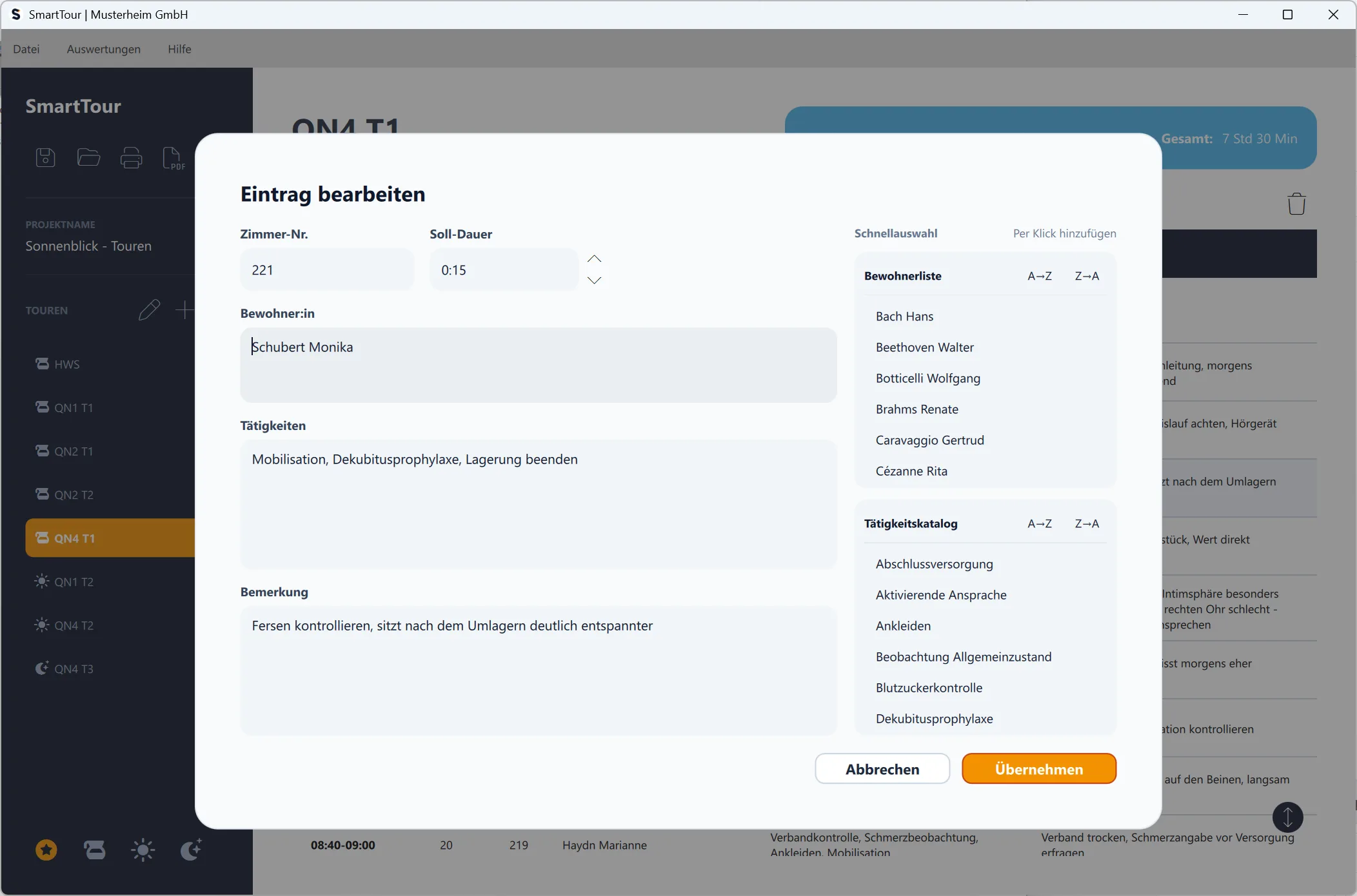Select the moon night-shift filter icon
The height and width of the screenshot is (896, 1357).
pyautogui.click(x=191, y=850)
